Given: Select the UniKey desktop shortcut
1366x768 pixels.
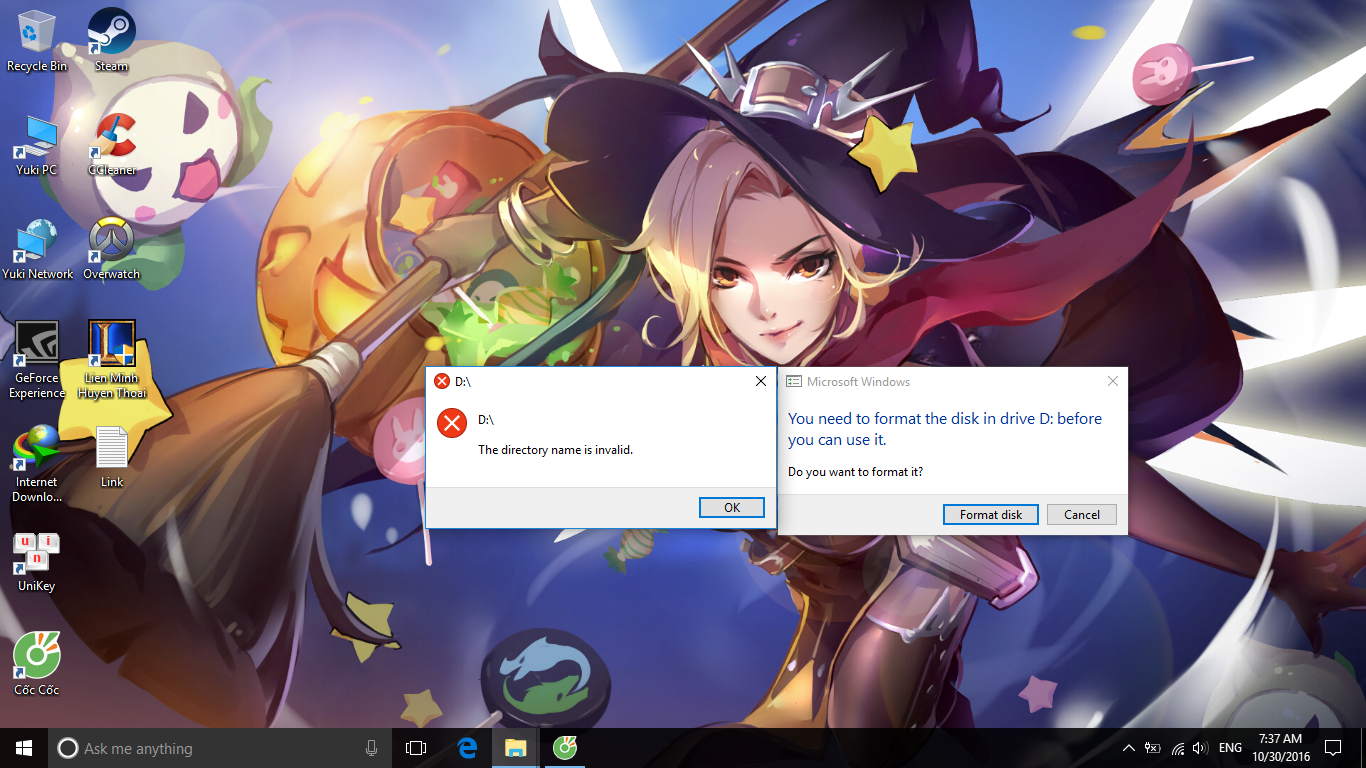Looking at the screenshot, I should pos(37,561).
